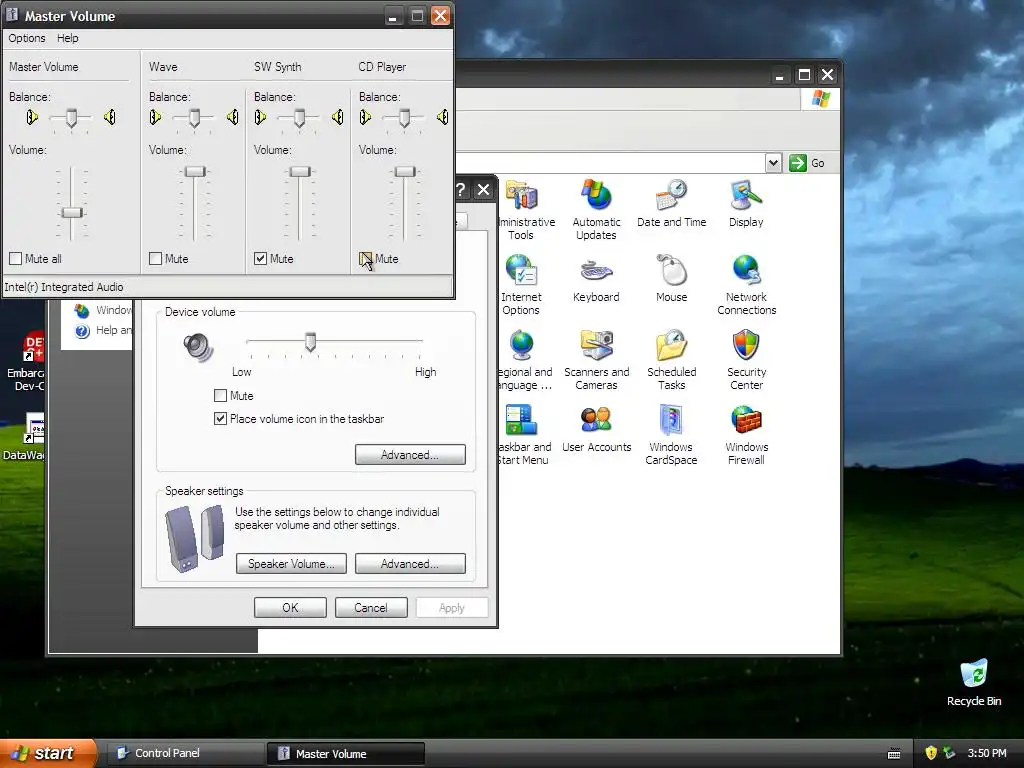The width and height of the screenshot is (1024, 768).
Task: Switch to Control Panel taskbar button
Action: click(x=184, y=753)
